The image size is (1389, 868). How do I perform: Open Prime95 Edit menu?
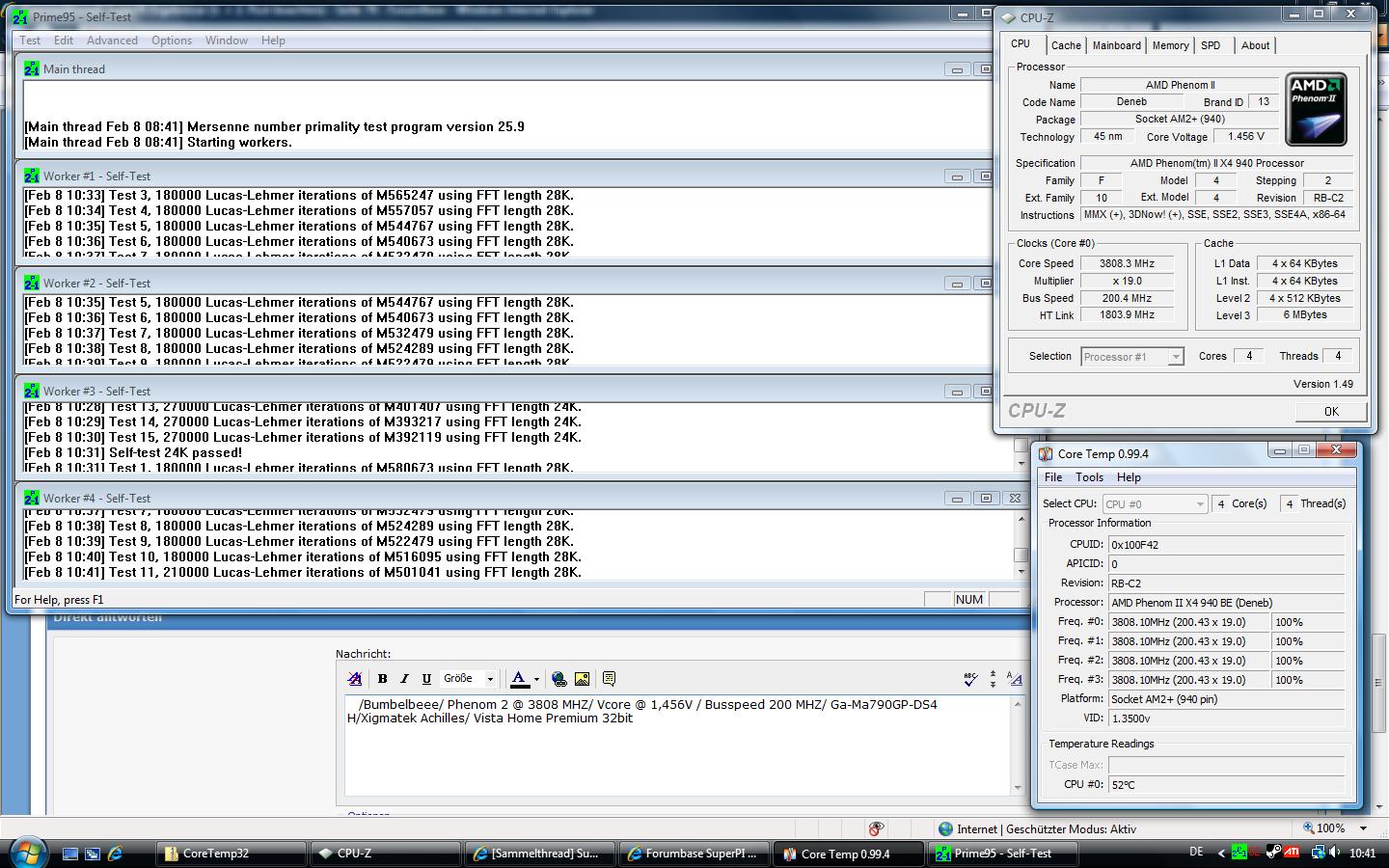(x=64, y=41)
